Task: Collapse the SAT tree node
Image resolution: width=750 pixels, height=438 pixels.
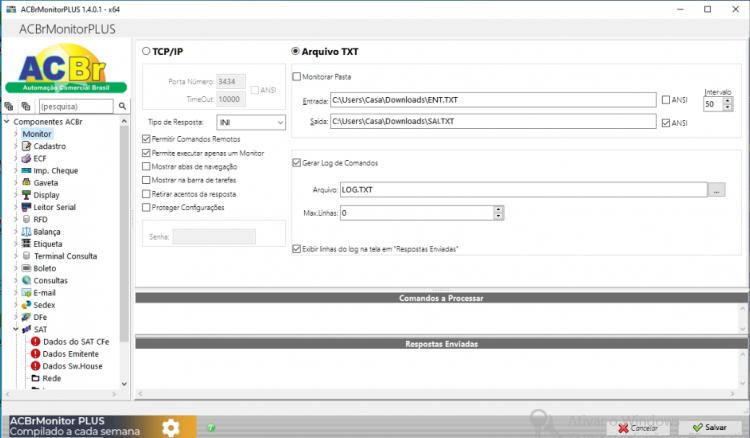Action: click(x=16, y=329)
